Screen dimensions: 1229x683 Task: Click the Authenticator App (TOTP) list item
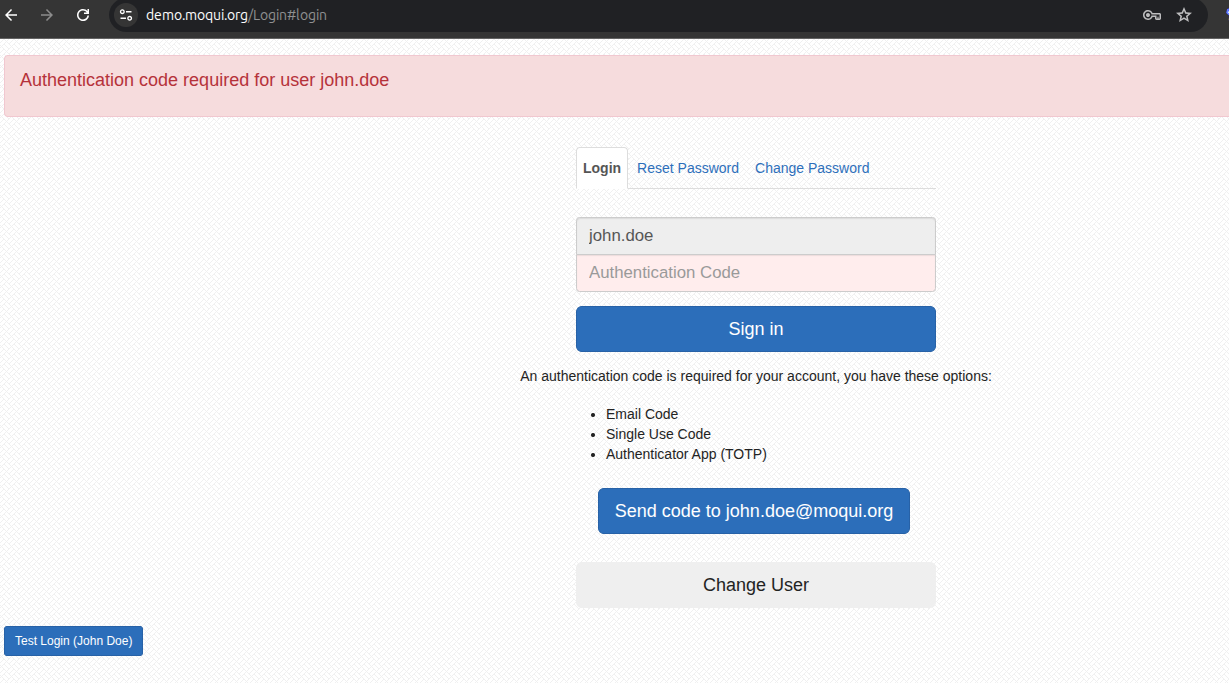686,454
